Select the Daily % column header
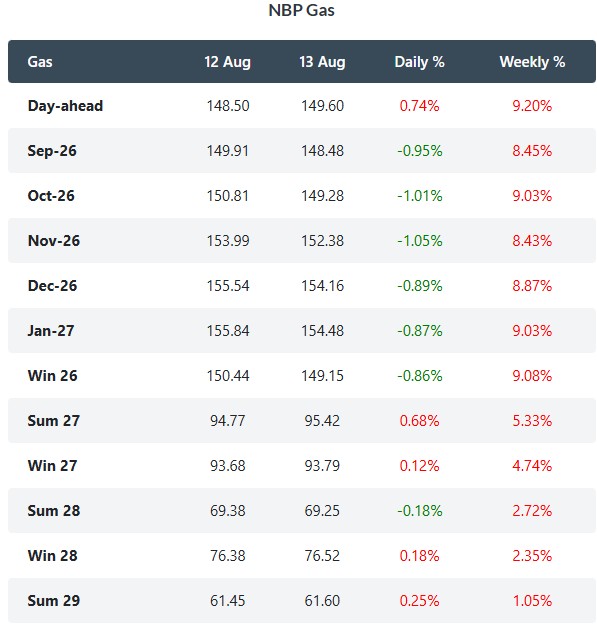 click(419, 62)
